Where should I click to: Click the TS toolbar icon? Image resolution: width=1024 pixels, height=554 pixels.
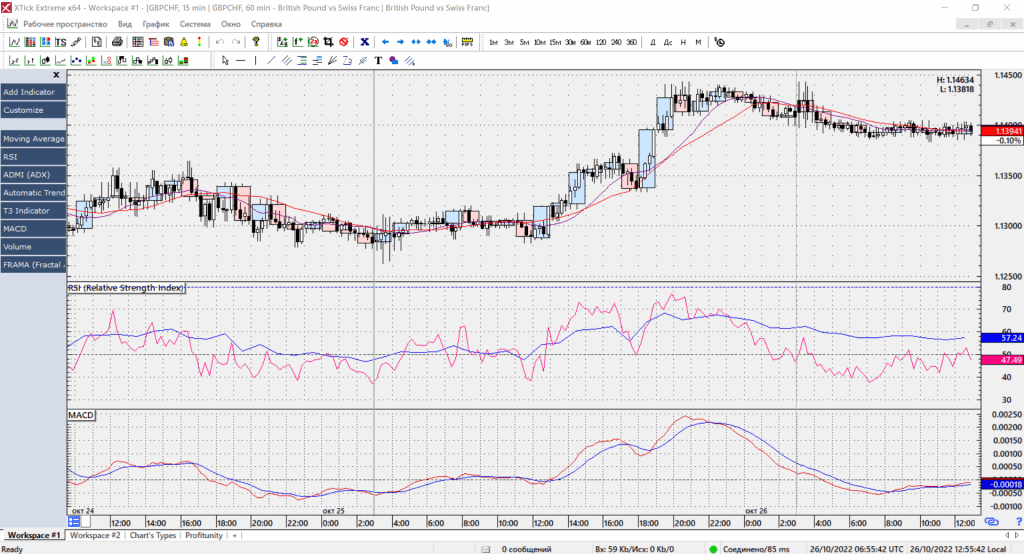[61, 42]
